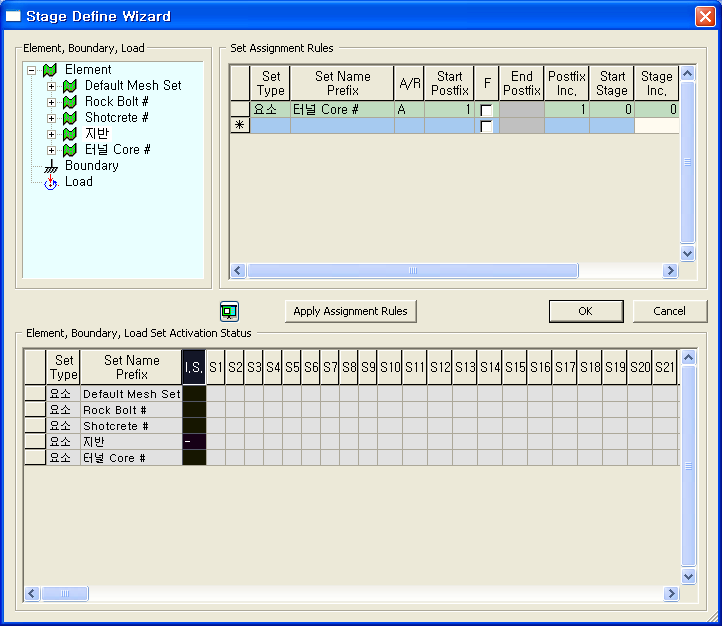The width and height of the screenshot is (722, 626).
Task: Expand the Shotcrete # tree node
Action: [x=52, y=118]
